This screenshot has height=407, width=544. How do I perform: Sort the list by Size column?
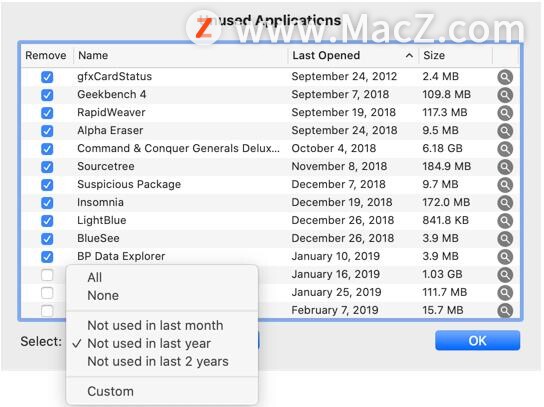coord(434,56)
